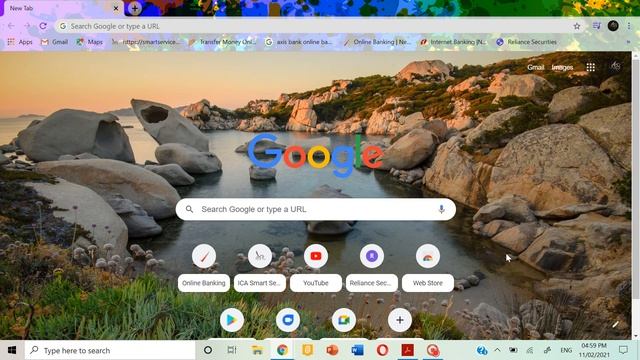Open the Reliance Sec... shortcut tile

371,267
